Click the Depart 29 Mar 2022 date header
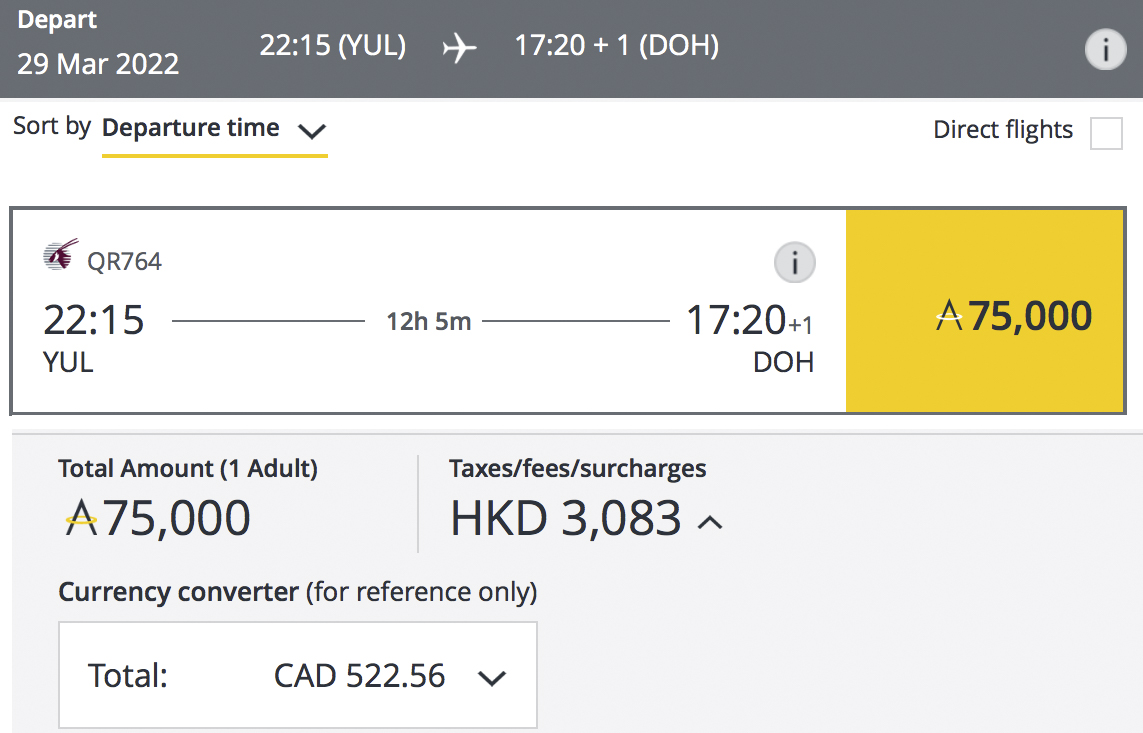The width and height of the screenshot is (1143, 733). [x=98, y=47]
